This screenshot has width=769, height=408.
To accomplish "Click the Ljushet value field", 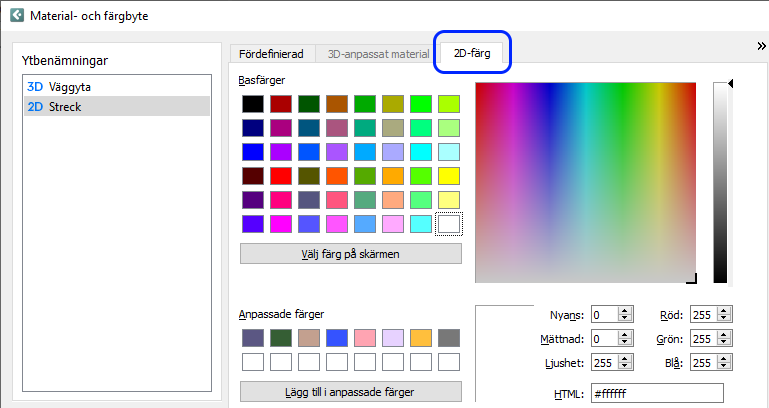I will 604,365.
